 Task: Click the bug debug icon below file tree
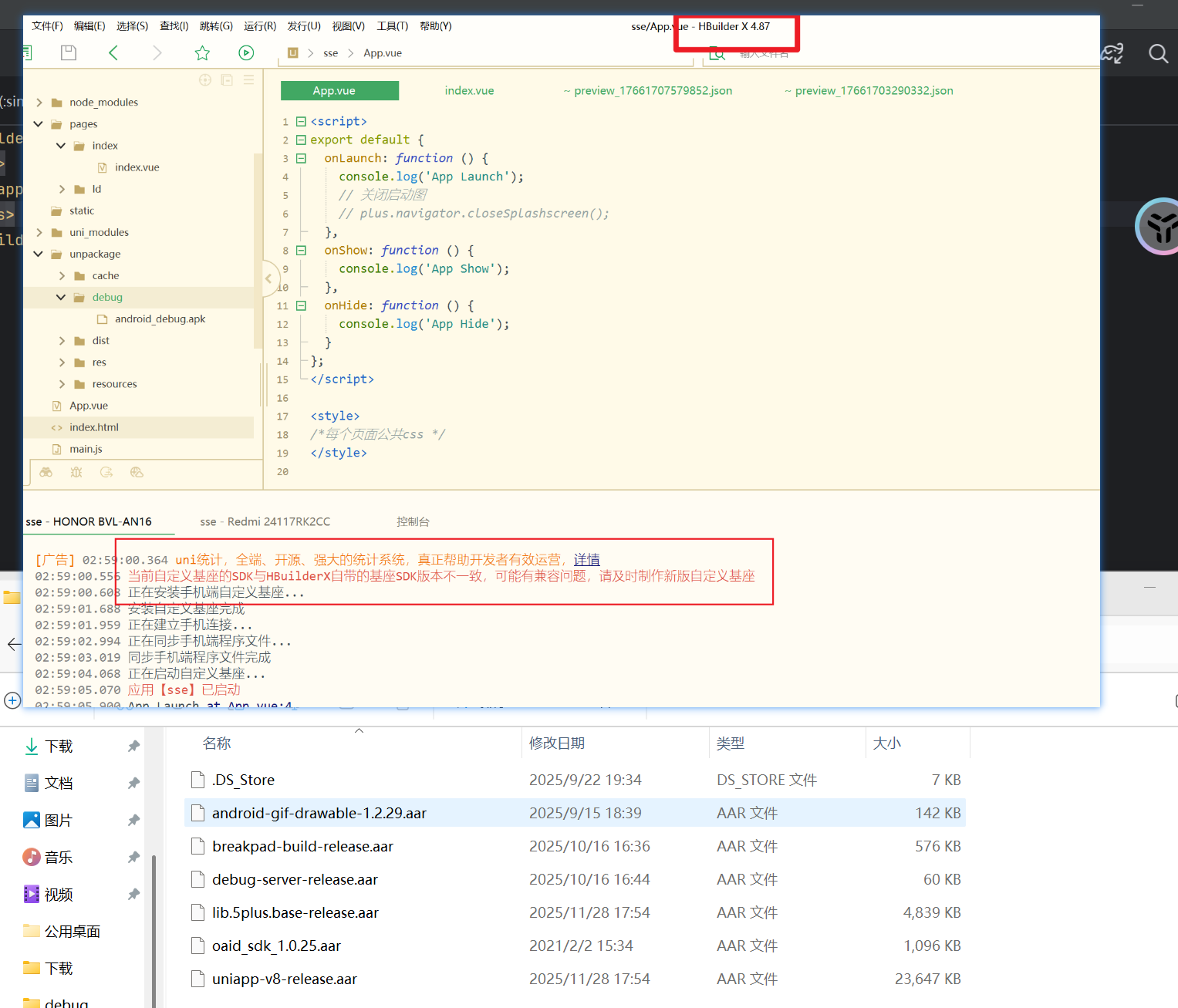76,472
